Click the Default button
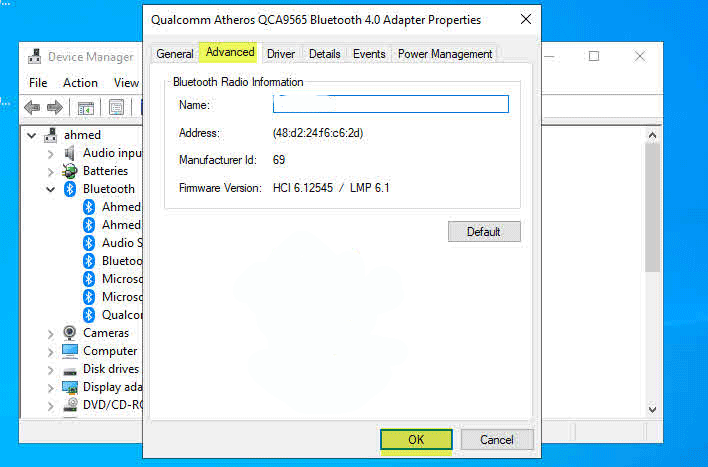The image size is (708, 467). point(484,232)
